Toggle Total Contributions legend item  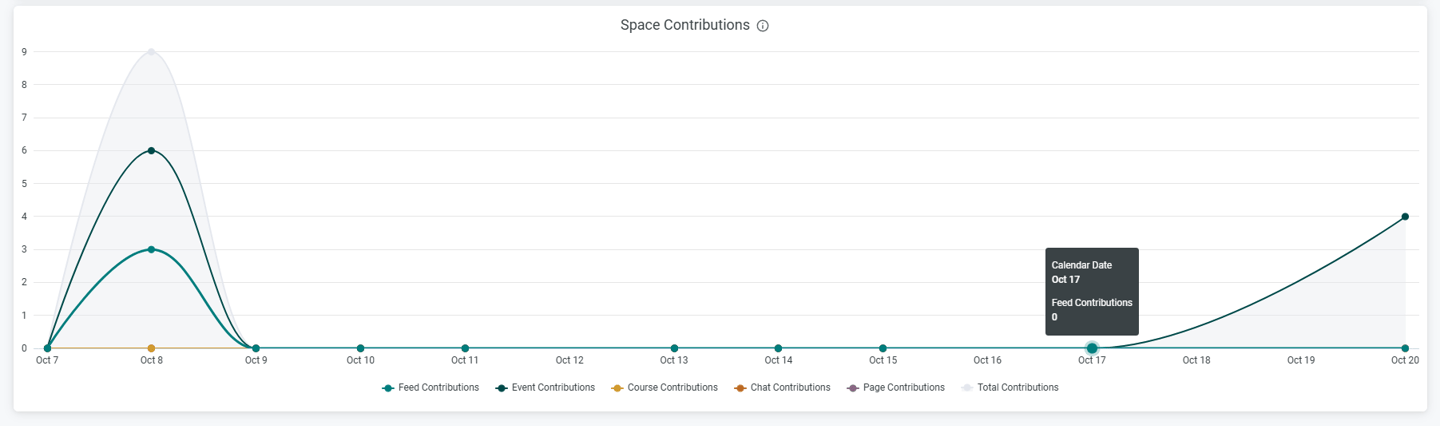[1010, 388]
